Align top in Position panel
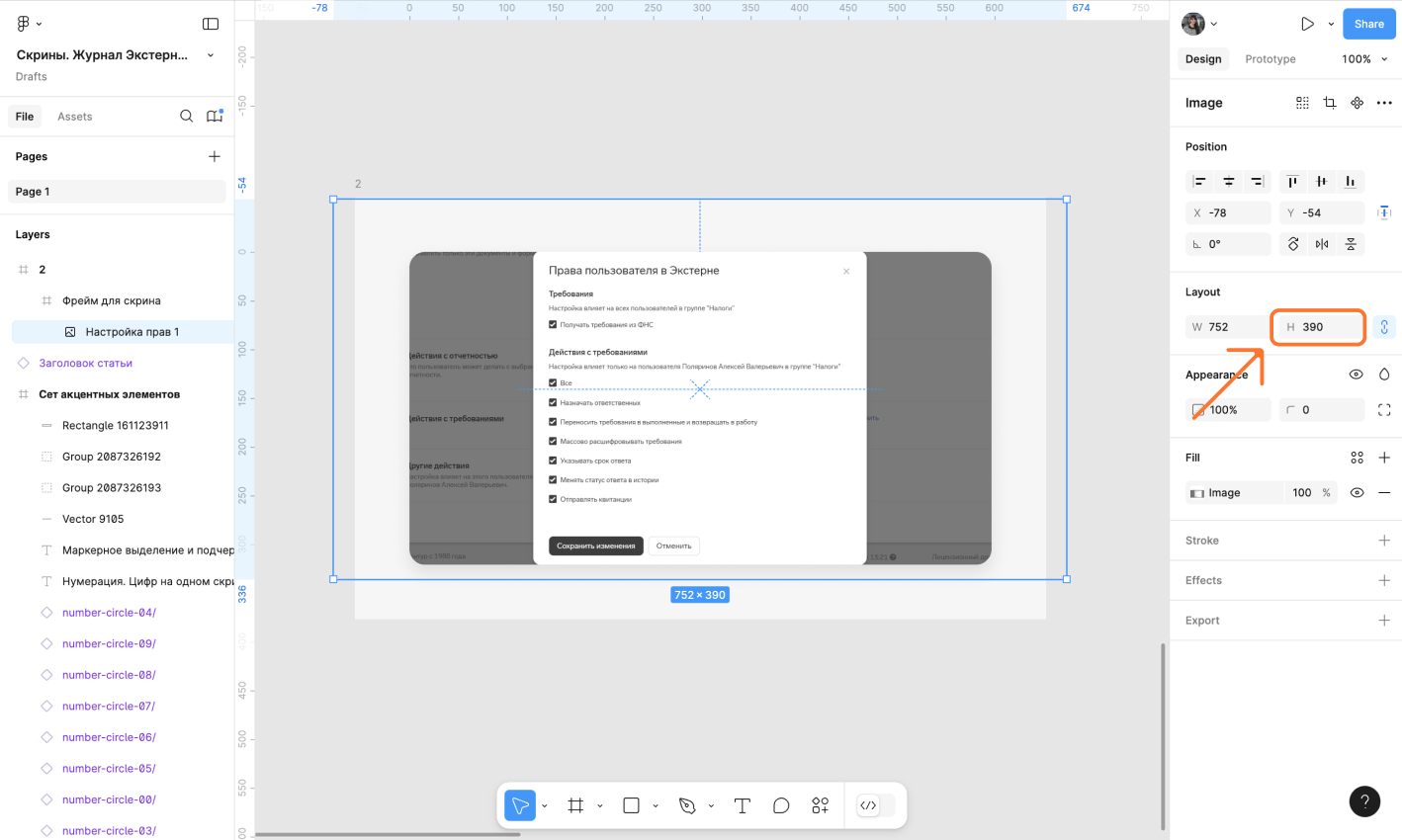 1292,182
